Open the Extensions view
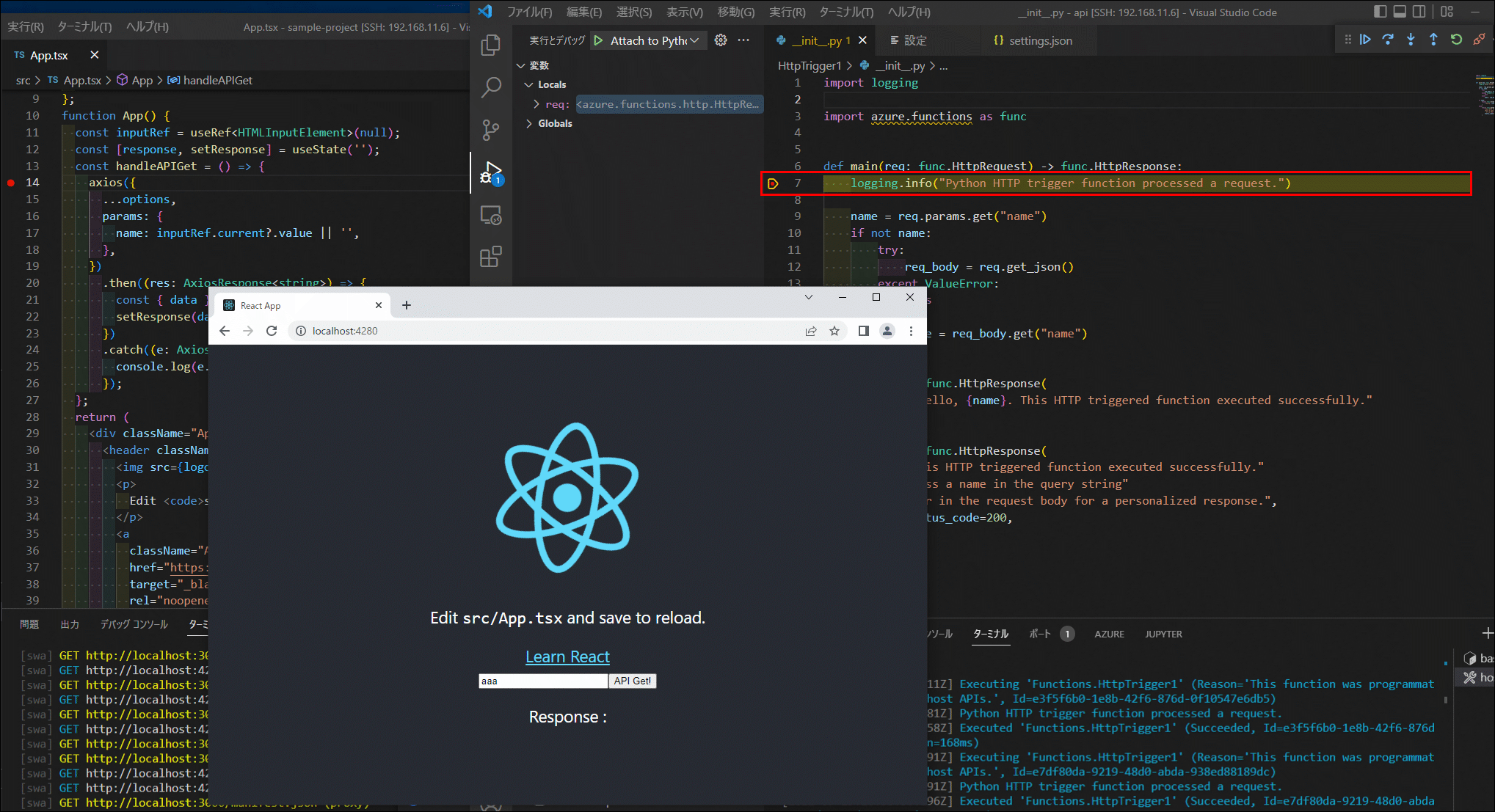This screenshot has height=812, width=1495. coord(490,257)
